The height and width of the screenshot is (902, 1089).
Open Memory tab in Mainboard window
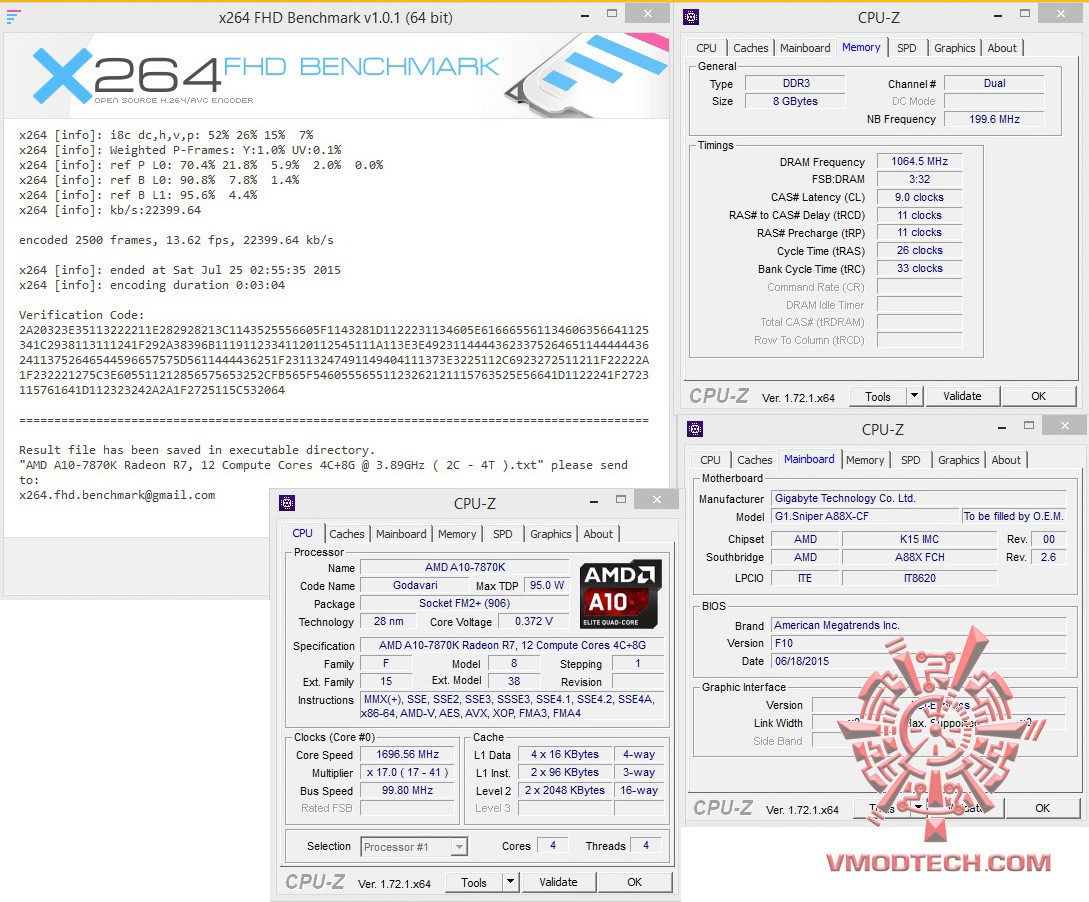coord(865,460)
